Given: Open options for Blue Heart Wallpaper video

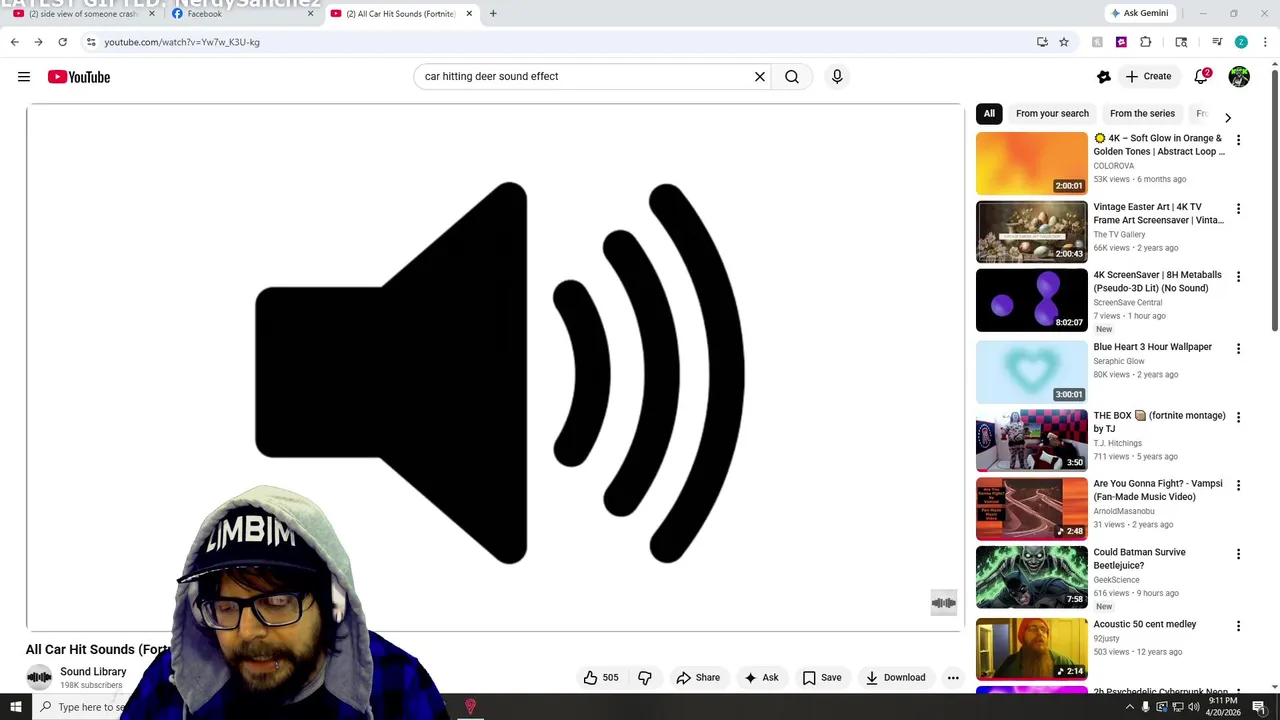Looking at the screenshot, I should pos(1238,348).
